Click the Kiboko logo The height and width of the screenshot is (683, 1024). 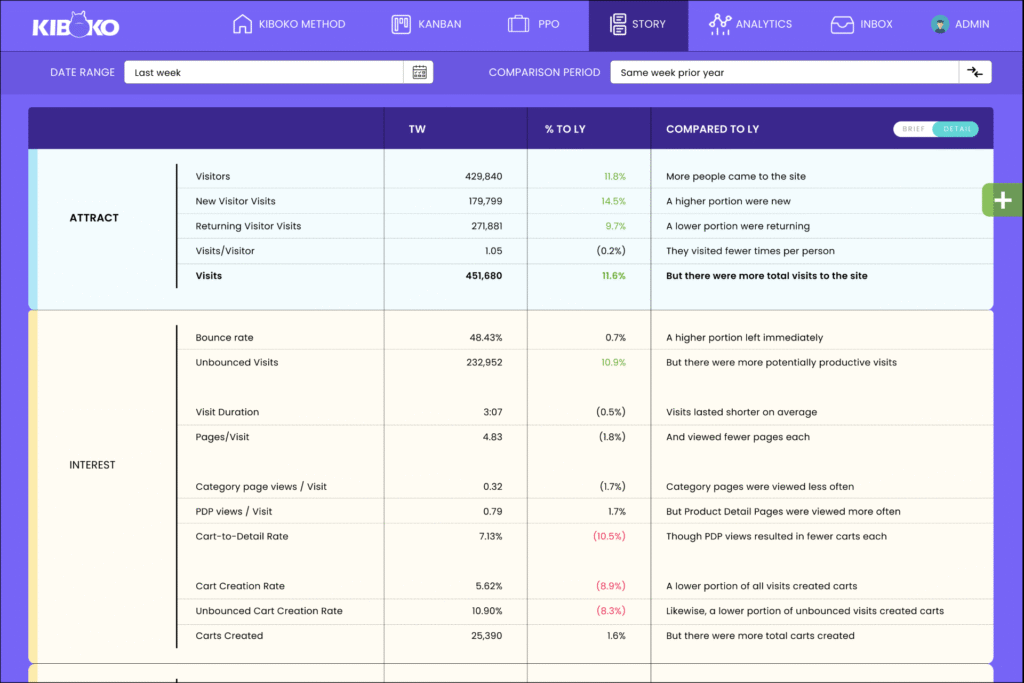tap(75, 25)
